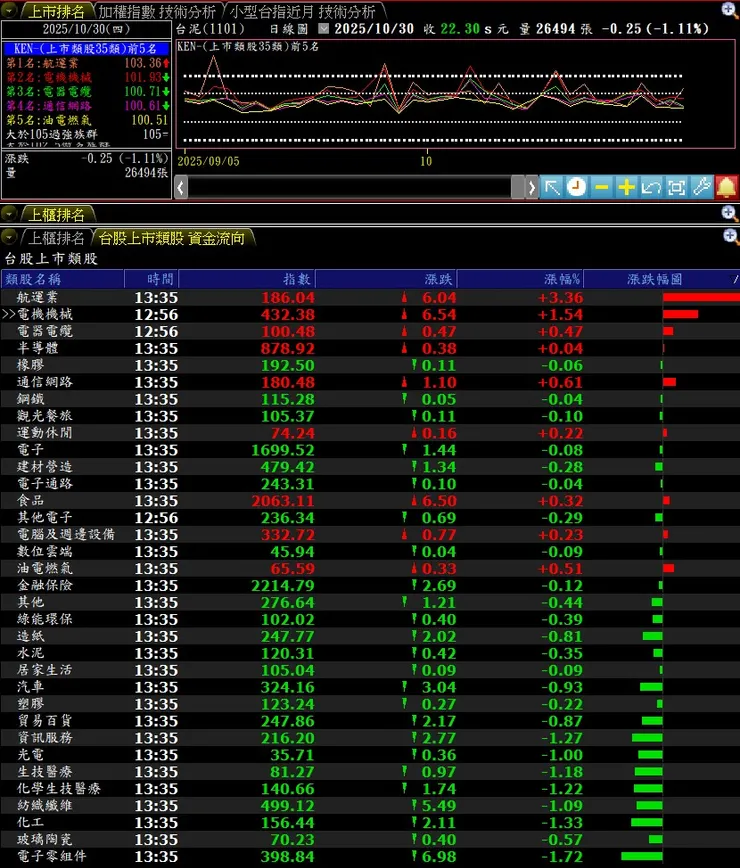Sort by 漲幅% column header
The image size is (740, 868).
point(520,279)
